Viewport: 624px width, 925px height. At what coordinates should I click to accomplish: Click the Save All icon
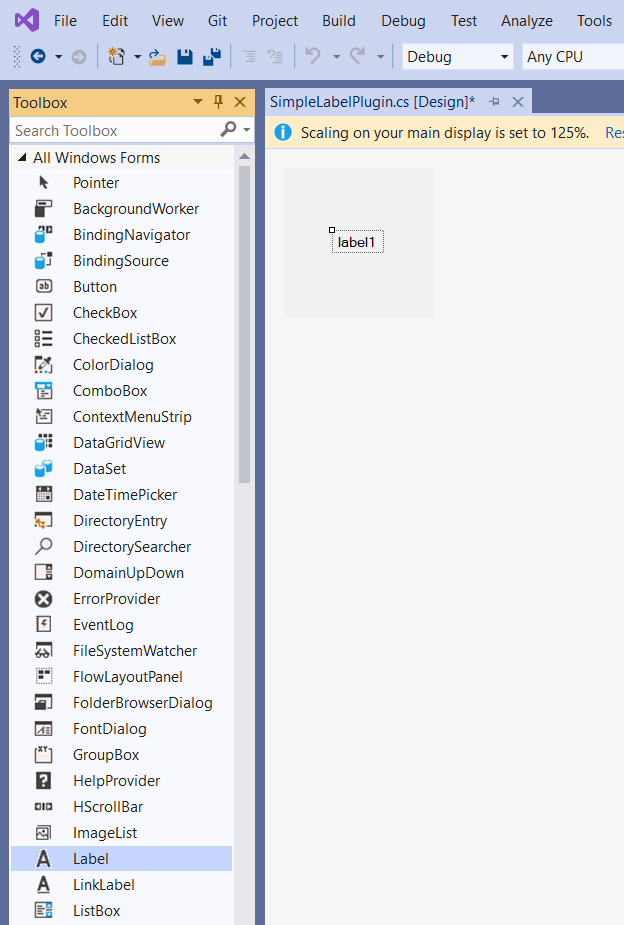[x=211, y=57]
